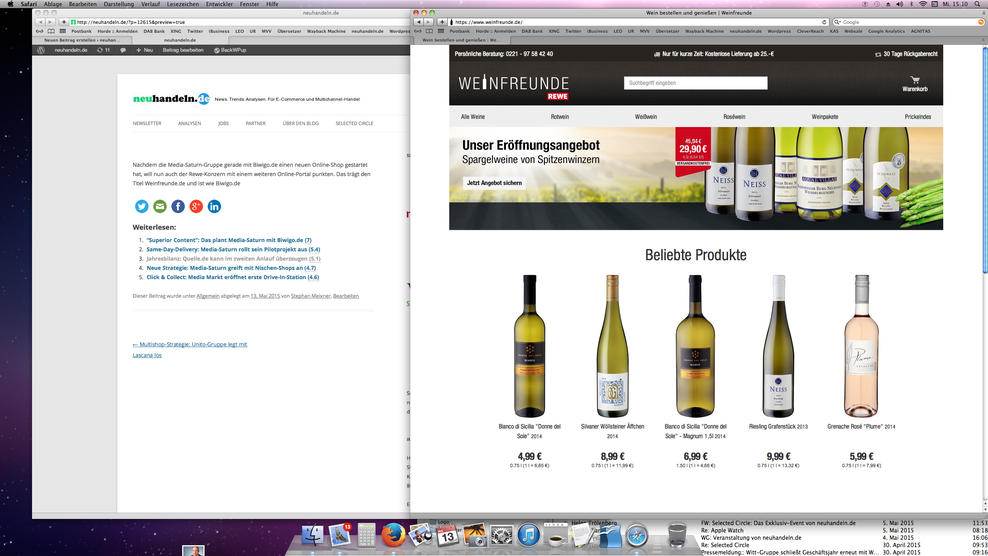This screenshot has height=556, width=988.
Task: Open comments bubble in admin bar
Action: click(123, 50)
